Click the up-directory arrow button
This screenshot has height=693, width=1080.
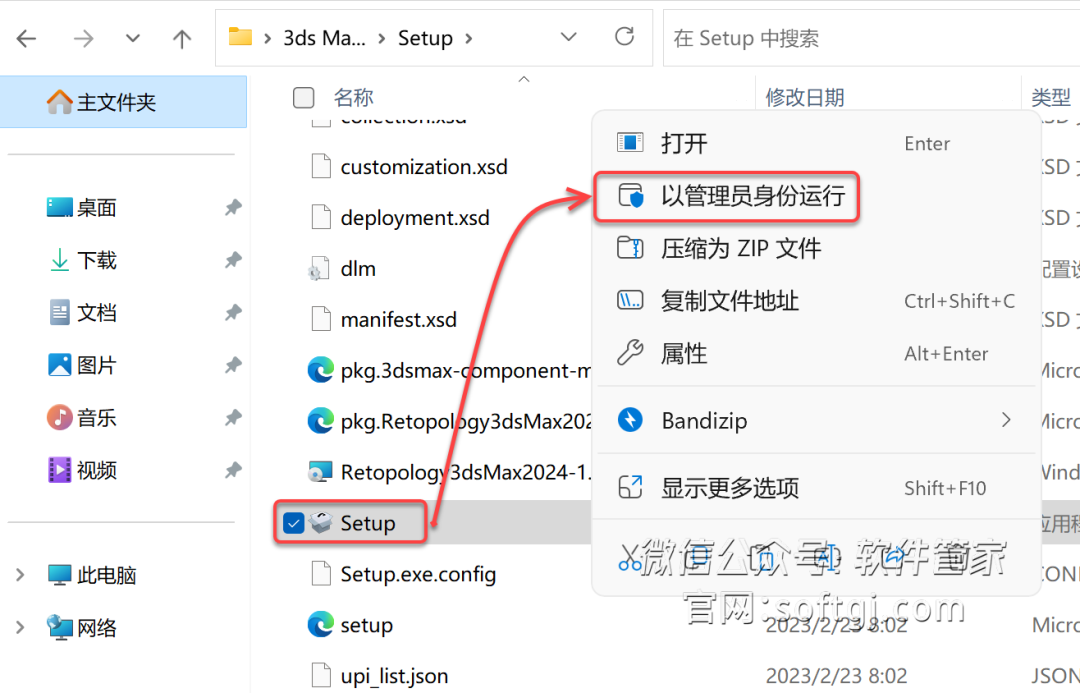click(x=182, y=39)
